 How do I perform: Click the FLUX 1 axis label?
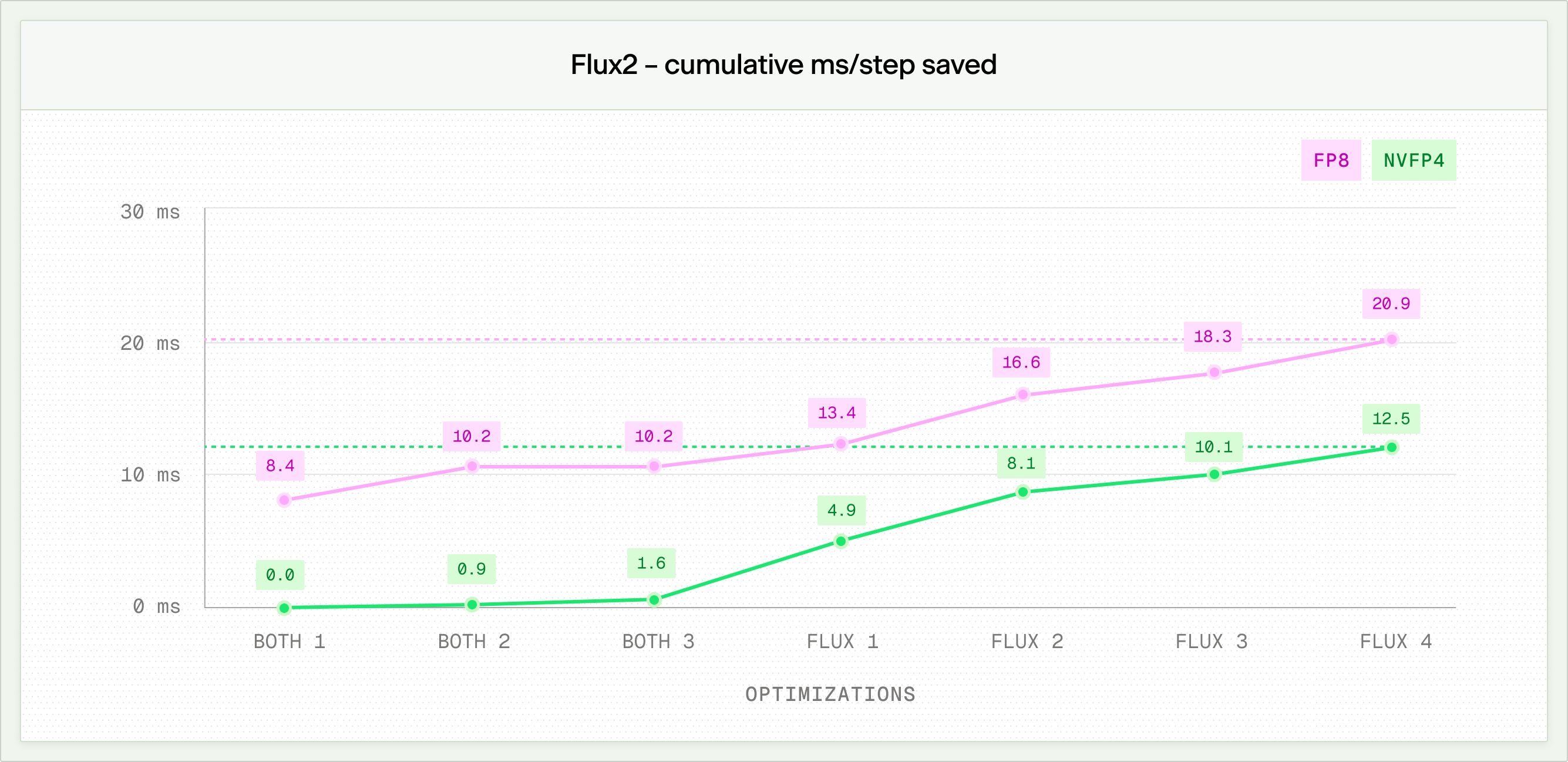[x=843, y=642]
